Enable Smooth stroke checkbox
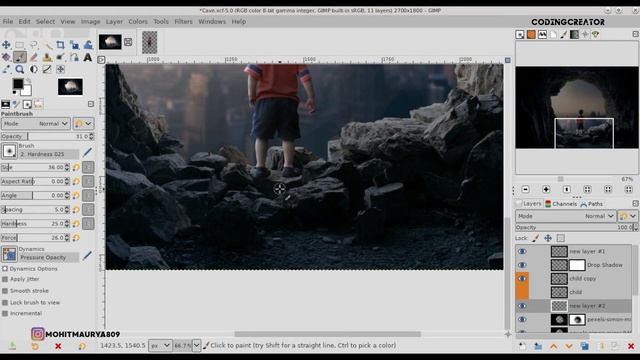640x360 pixels. pos(5,291)
